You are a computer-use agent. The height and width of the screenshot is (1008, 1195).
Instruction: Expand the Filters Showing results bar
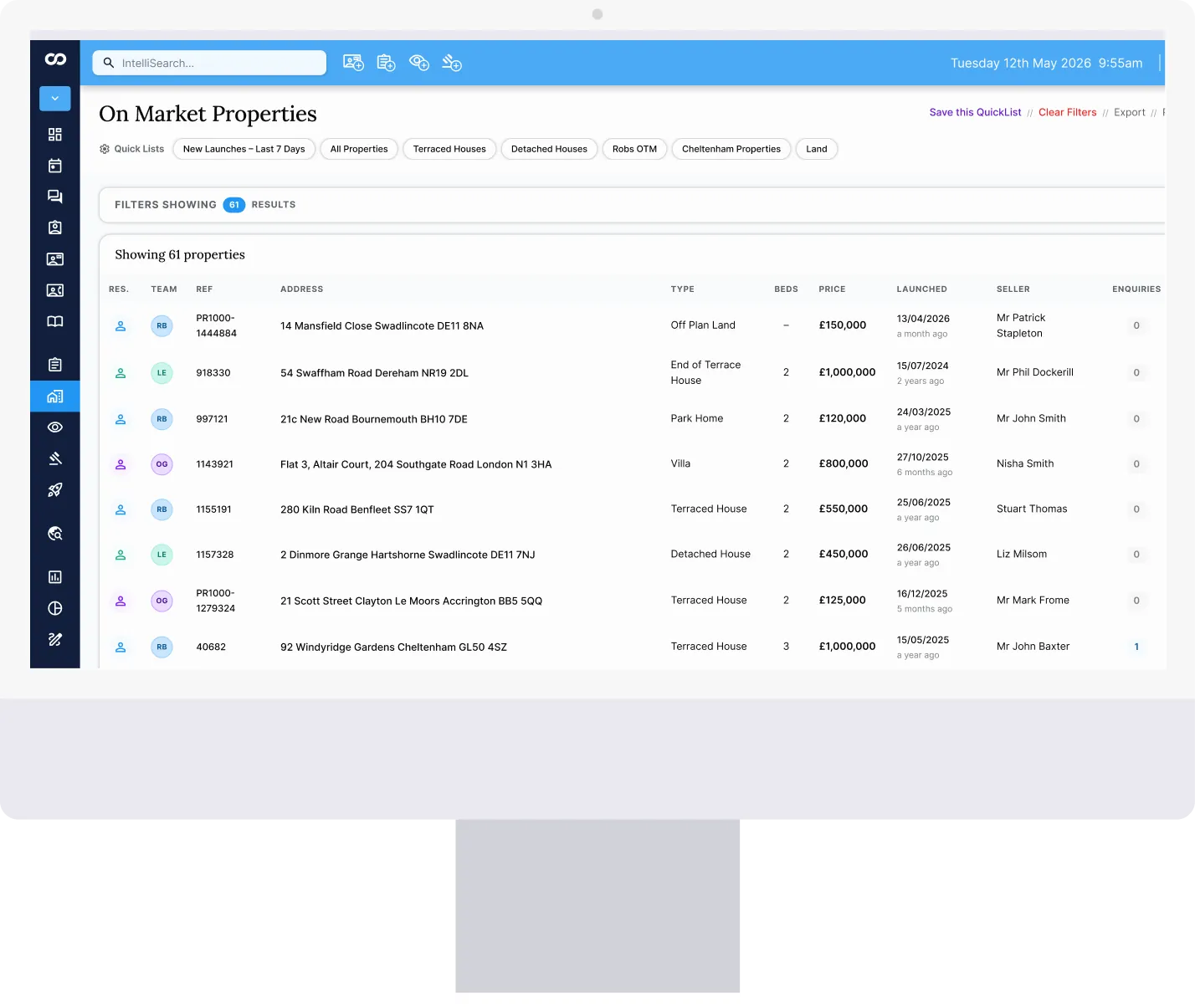tap(632, 205)
